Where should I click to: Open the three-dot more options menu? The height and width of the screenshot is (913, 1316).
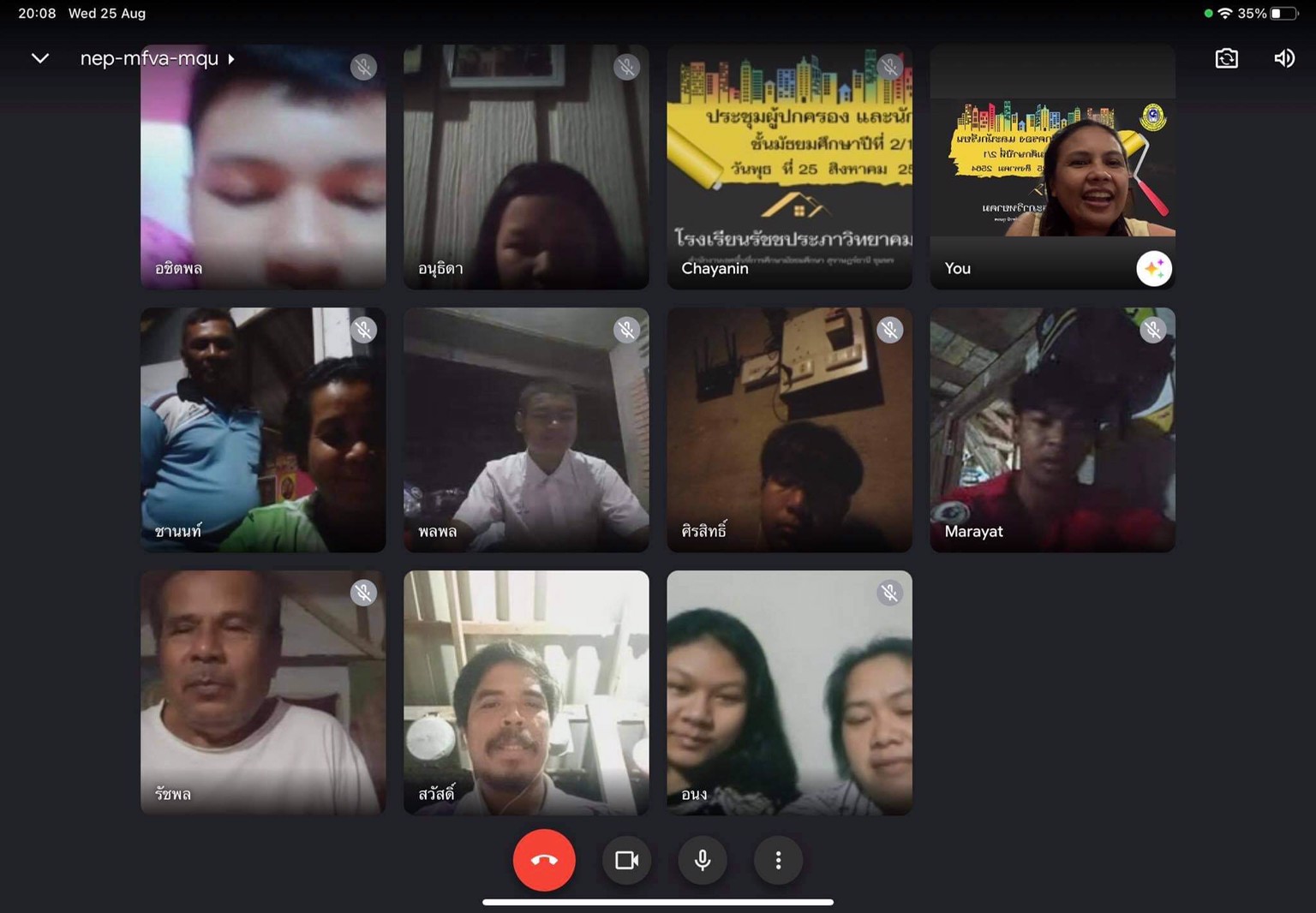[778, 860]
